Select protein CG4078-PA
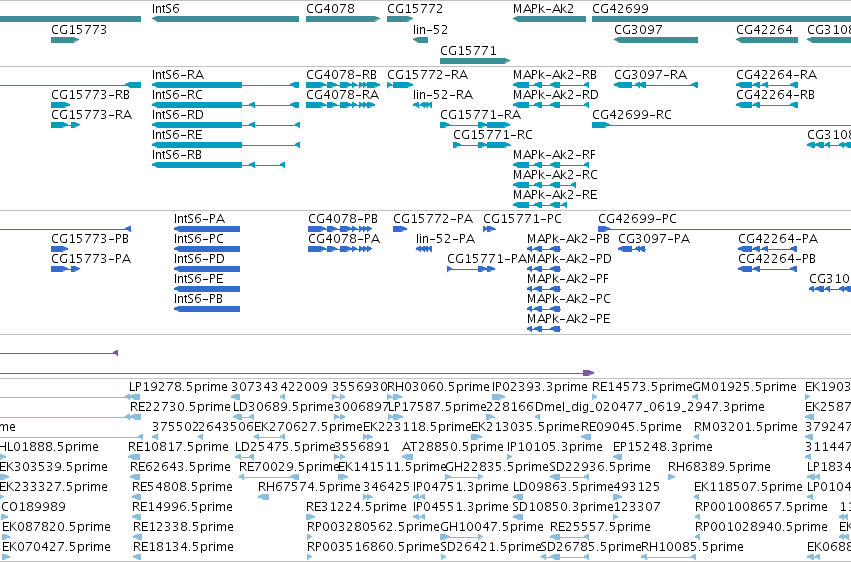The image size is (851, 562). pyautogui.click(x=340, y=249)
